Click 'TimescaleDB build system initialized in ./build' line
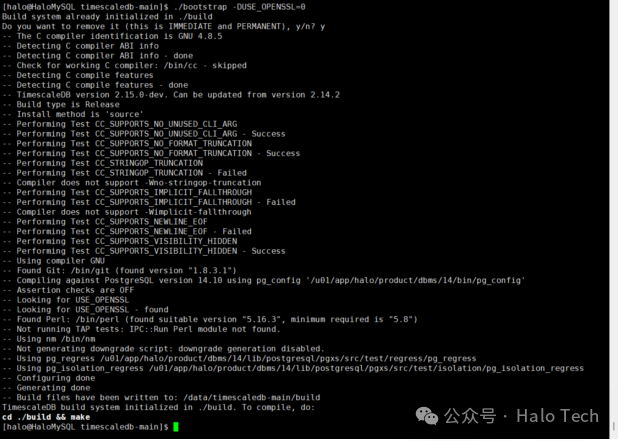Screen dimensions: 619x441 [x=159, y=407]
